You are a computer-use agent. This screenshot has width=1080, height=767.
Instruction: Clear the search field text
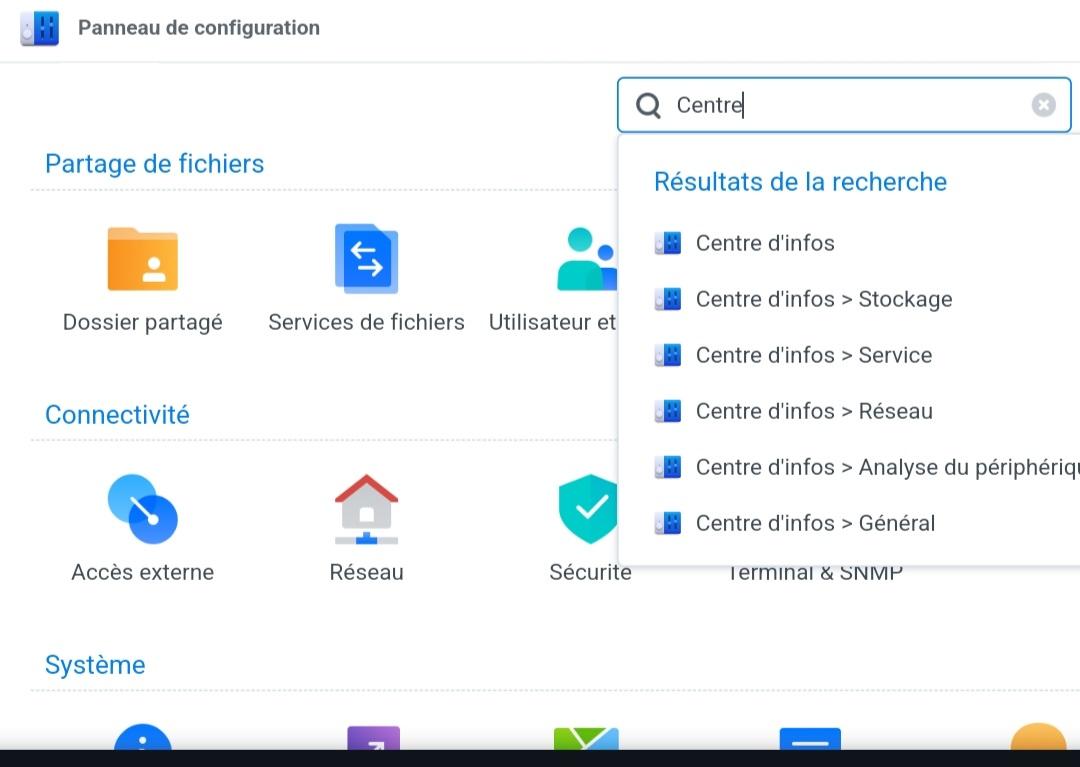[1043, 105]
